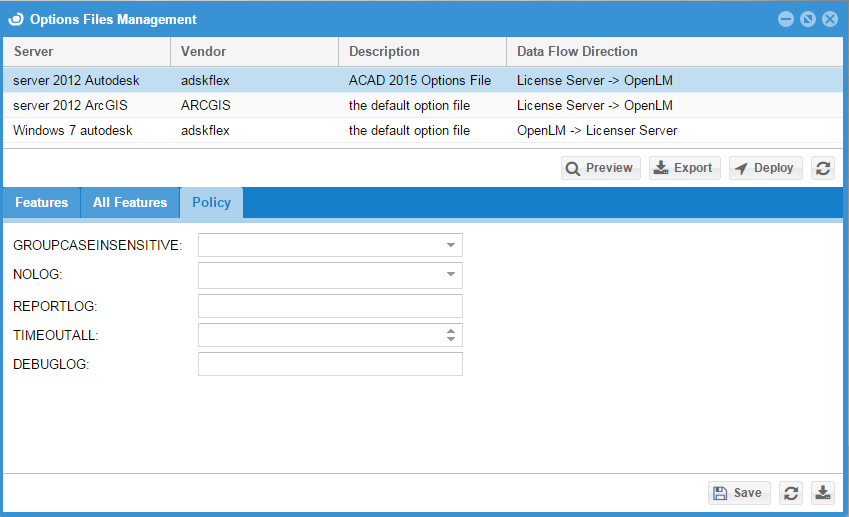Expand the GROUPCASEINSENSITIVE dropdown
This screenshot has width=849, height=517.
[450, 245]
